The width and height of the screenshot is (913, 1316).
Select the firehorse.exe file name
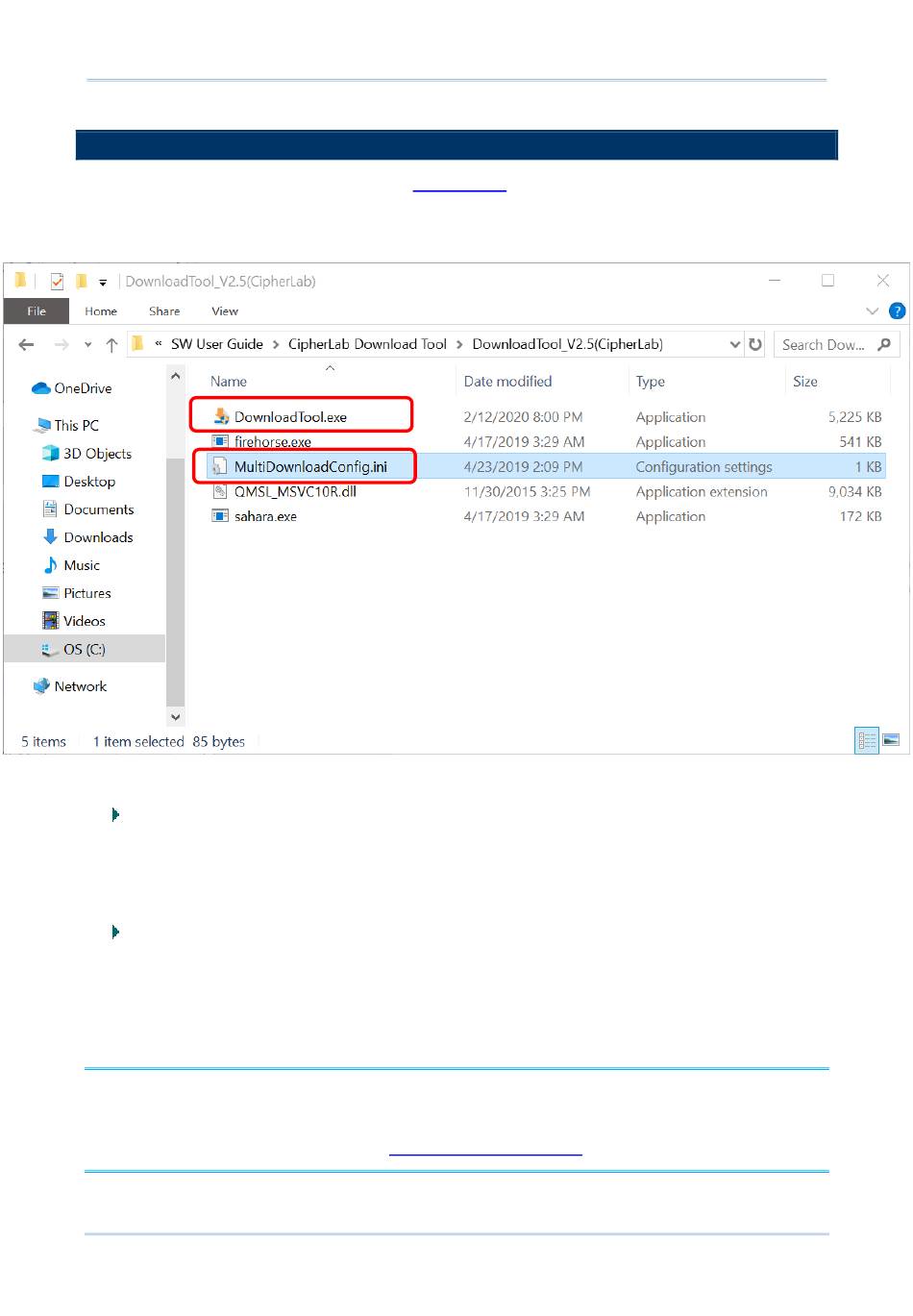click(273, 442)
